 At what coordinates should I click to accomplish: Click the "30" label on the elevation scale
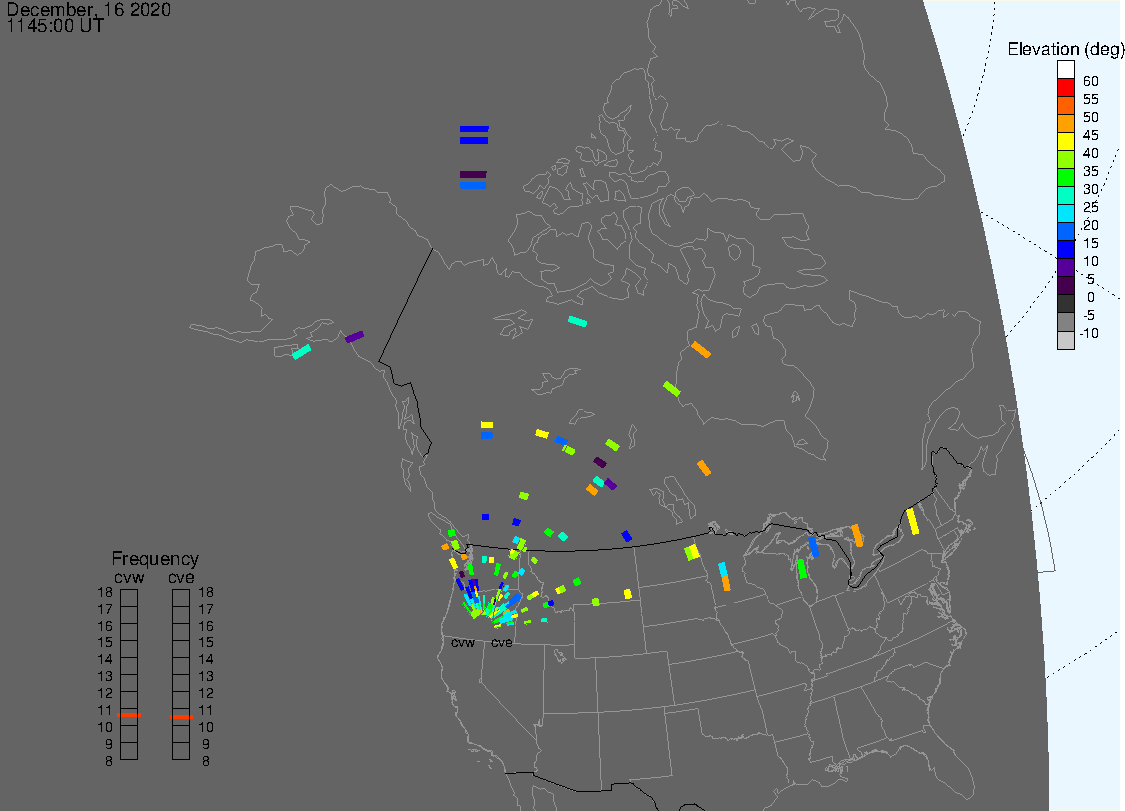pos(1091,189)
